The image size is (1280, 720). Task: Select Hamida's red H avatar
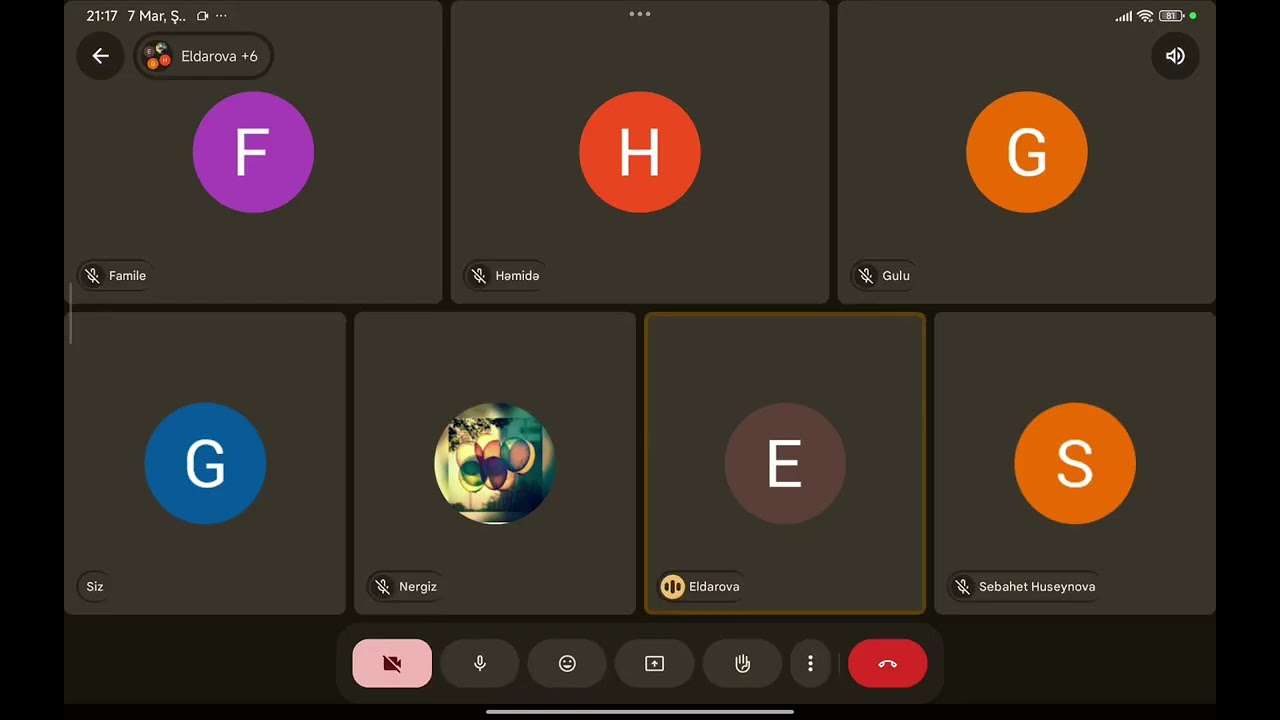[x=640, y=152]
